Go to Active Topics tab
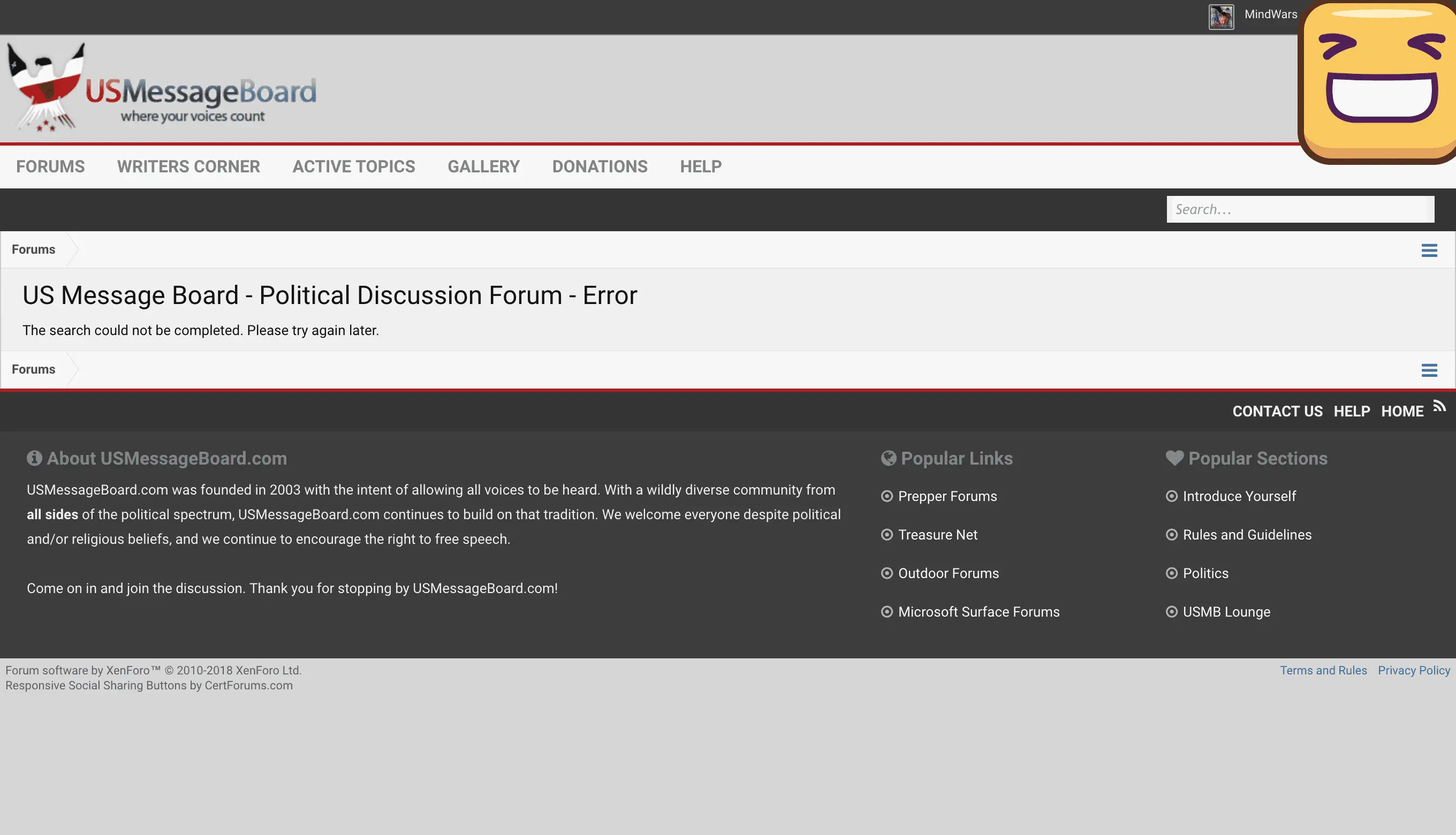 [x=353, y=166]
